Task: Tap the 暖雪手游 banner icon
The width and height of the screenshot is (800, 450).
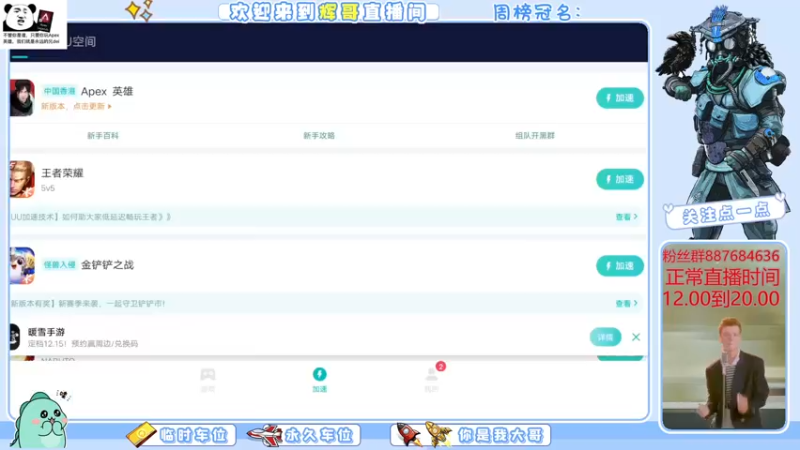Action: coord(14,337)
